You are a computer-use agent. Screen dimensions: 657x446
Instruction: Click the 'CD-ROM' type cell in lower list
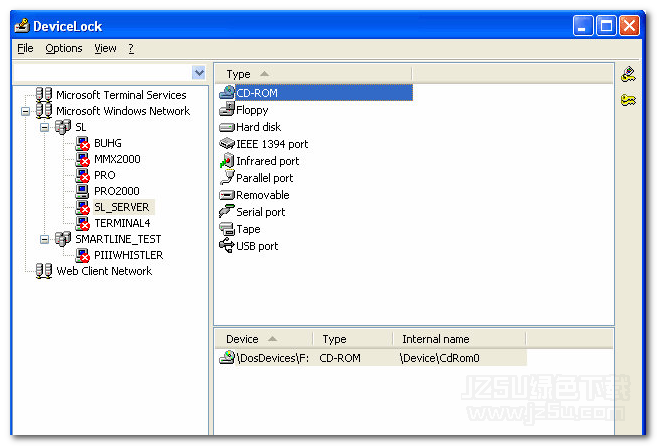tap(340, 358)
